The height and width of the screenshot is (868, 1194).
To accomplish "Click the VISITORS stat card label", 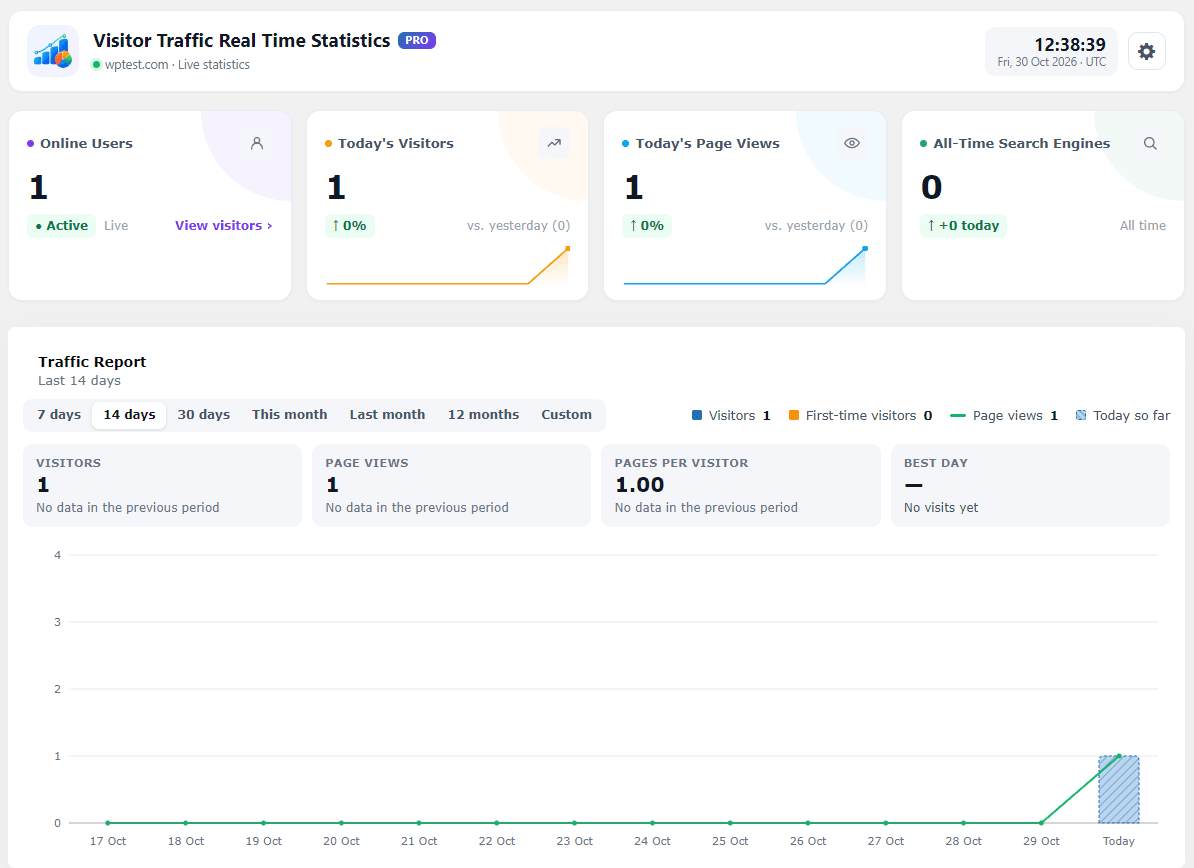I will pos(69,463).
